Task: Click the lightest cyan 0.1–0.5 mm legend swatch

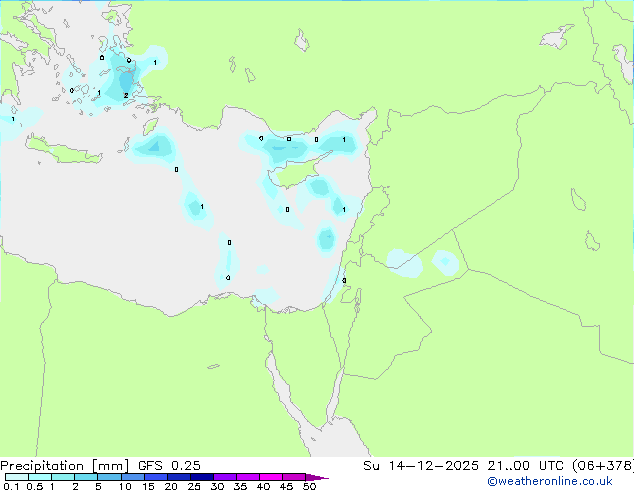Action: (17, 477)
